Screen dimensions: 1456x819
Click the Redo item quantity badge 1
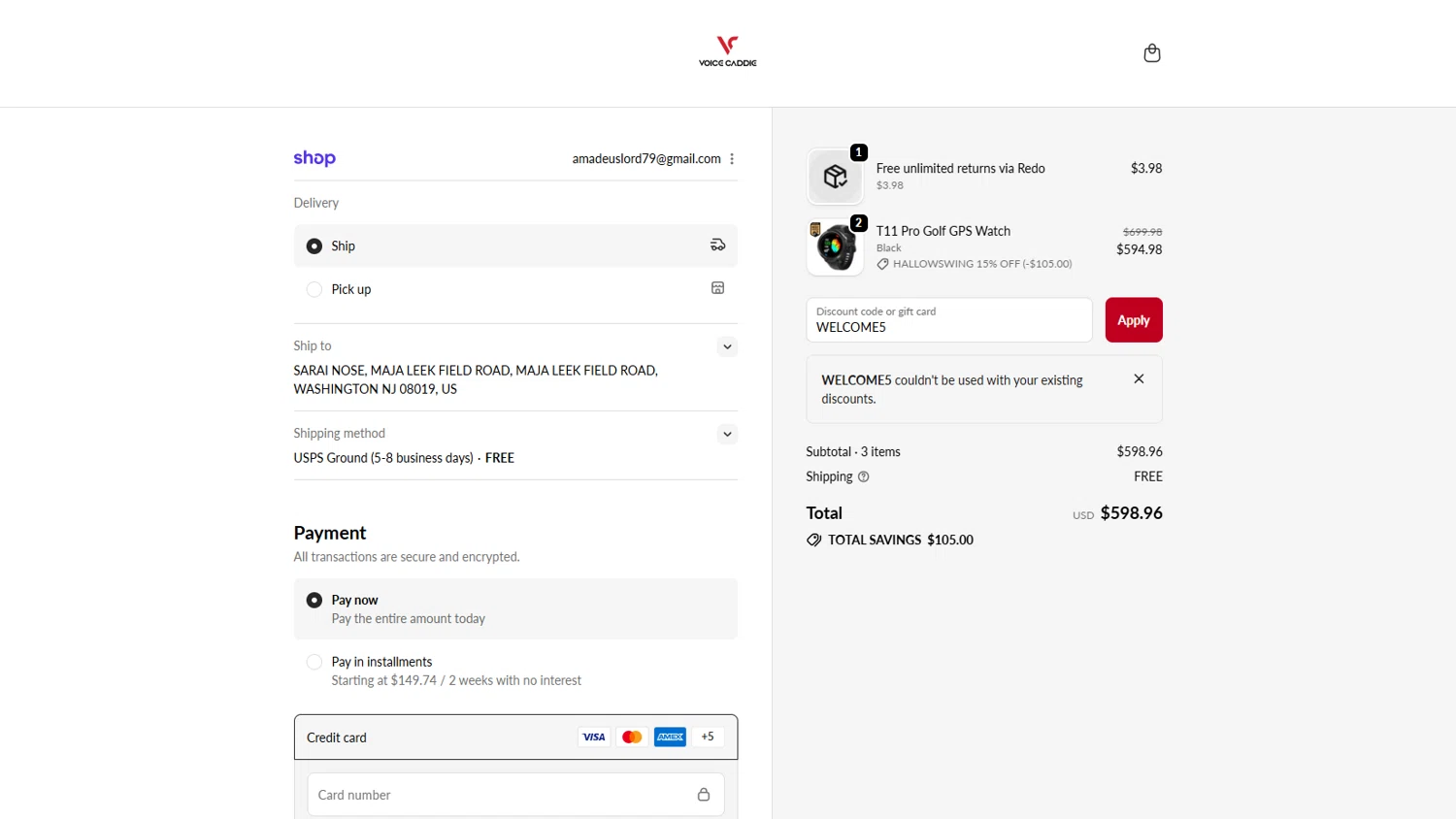point(859,152)
